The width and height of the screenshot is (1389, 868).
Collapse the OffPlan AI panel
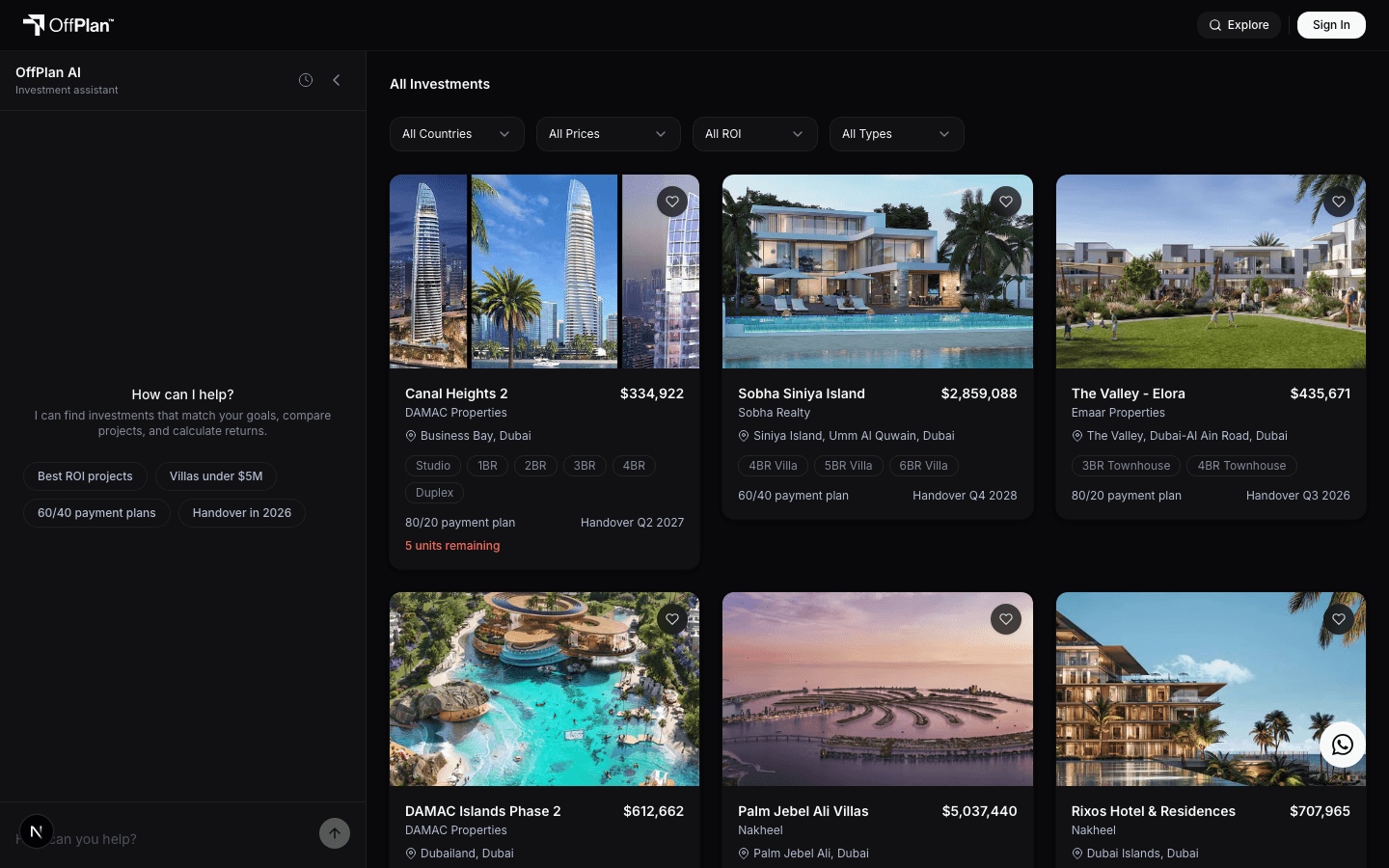pyautogui.click(x=337, y=80)
